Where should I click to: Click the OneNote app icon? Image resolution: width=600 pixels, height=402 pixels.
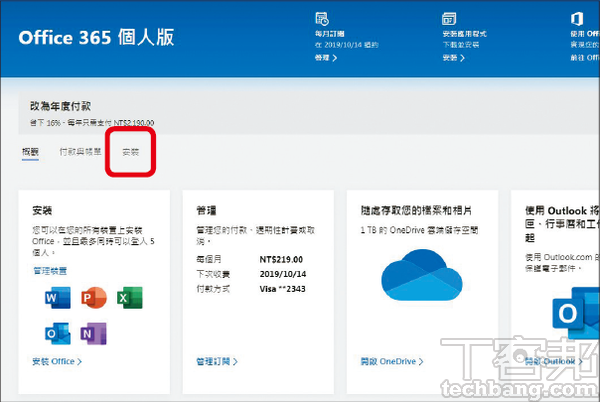[94, 333]
